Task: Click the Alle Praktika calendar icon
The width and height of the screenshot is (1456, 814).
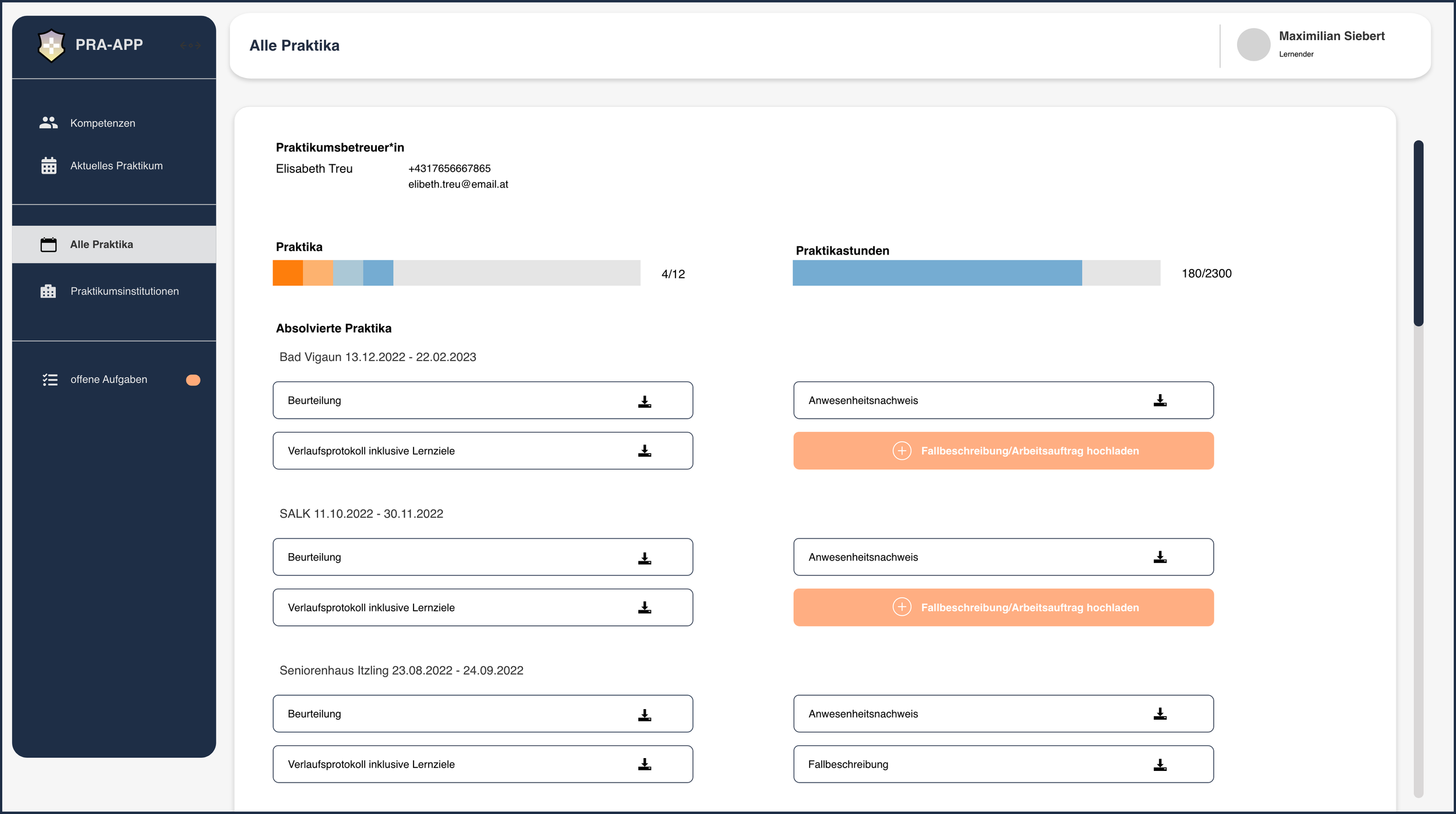Action: (x=48, y=245)
